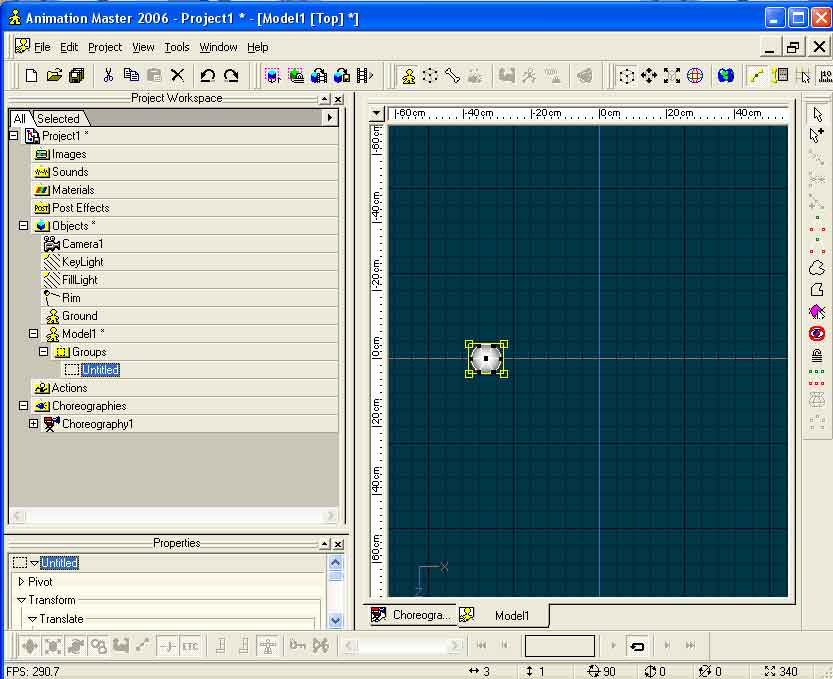Click the Undo arrow icon

207,75
